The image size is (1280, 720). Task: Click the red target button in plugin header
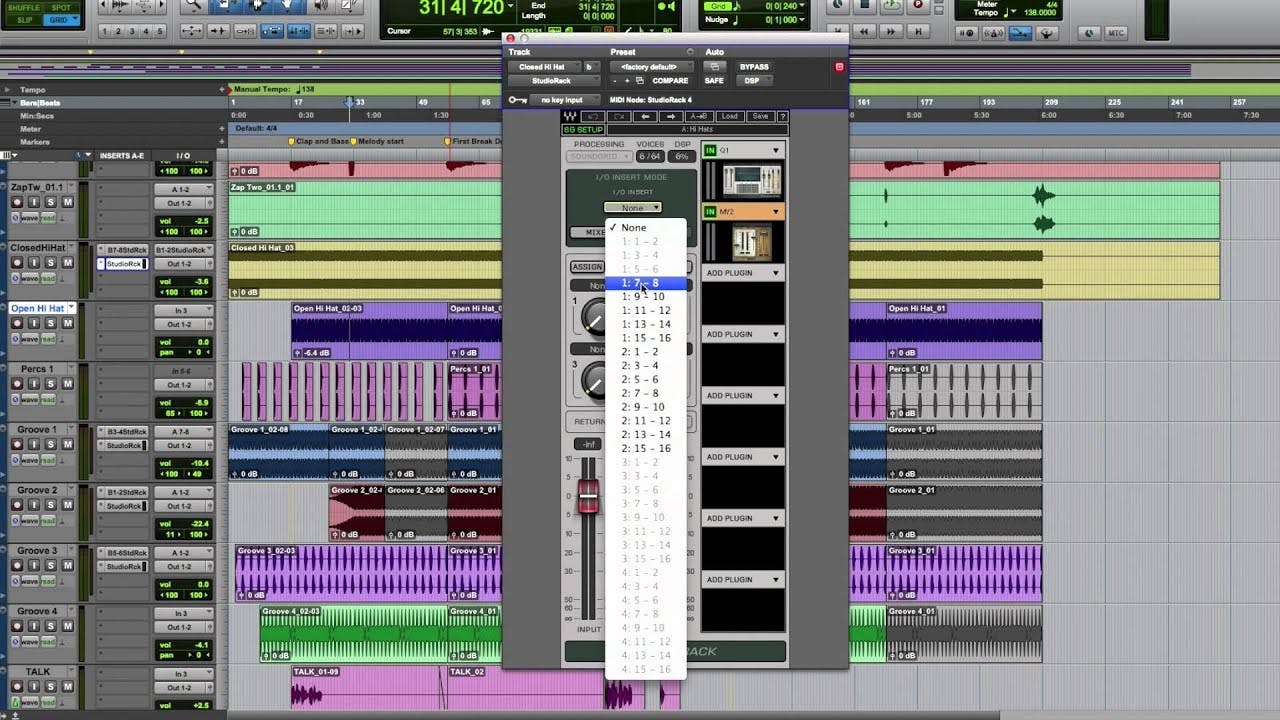click(x=839, y=67)
